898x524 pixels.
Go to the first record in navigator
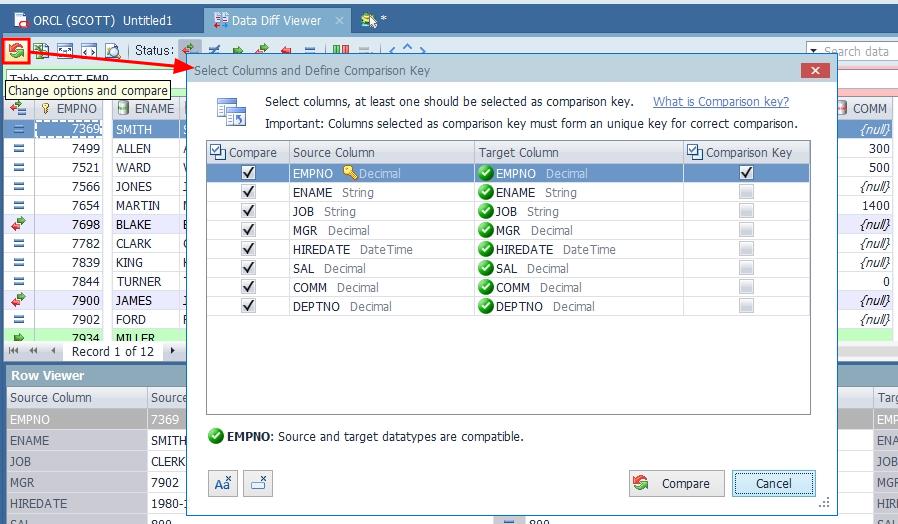[x=14, y=351]
